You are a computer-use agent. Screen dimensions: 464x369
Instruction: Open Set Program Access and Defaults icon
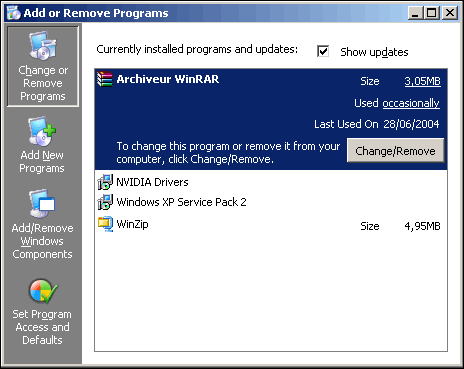click(x=43, y=291)
